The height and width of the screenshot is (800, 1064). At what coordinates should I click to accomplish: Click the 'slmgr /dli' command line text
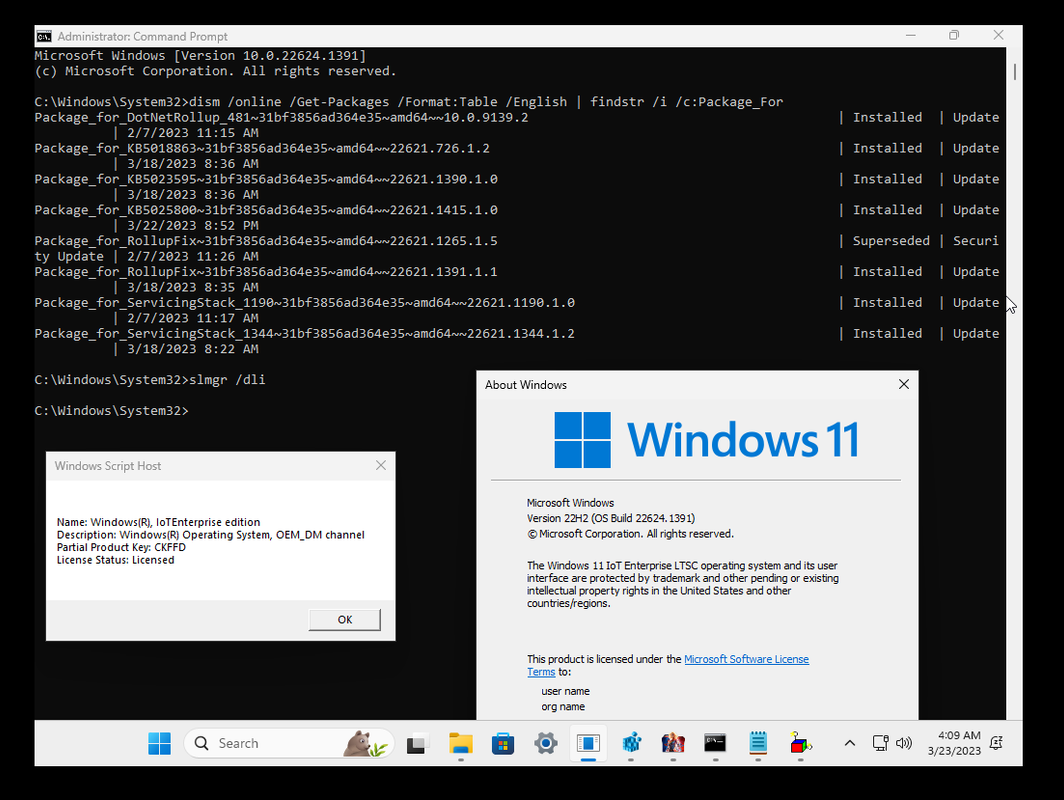[227, 380]
